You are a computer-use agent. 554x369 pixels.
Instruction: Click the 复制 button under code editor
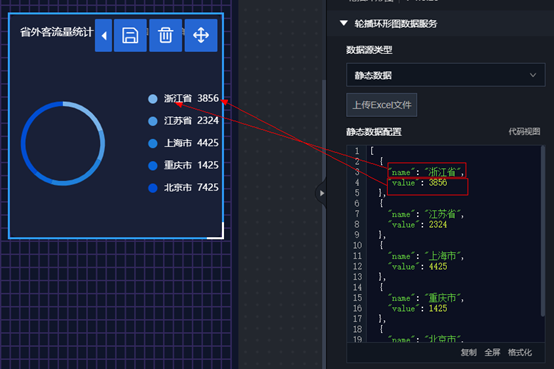point(468,352)
